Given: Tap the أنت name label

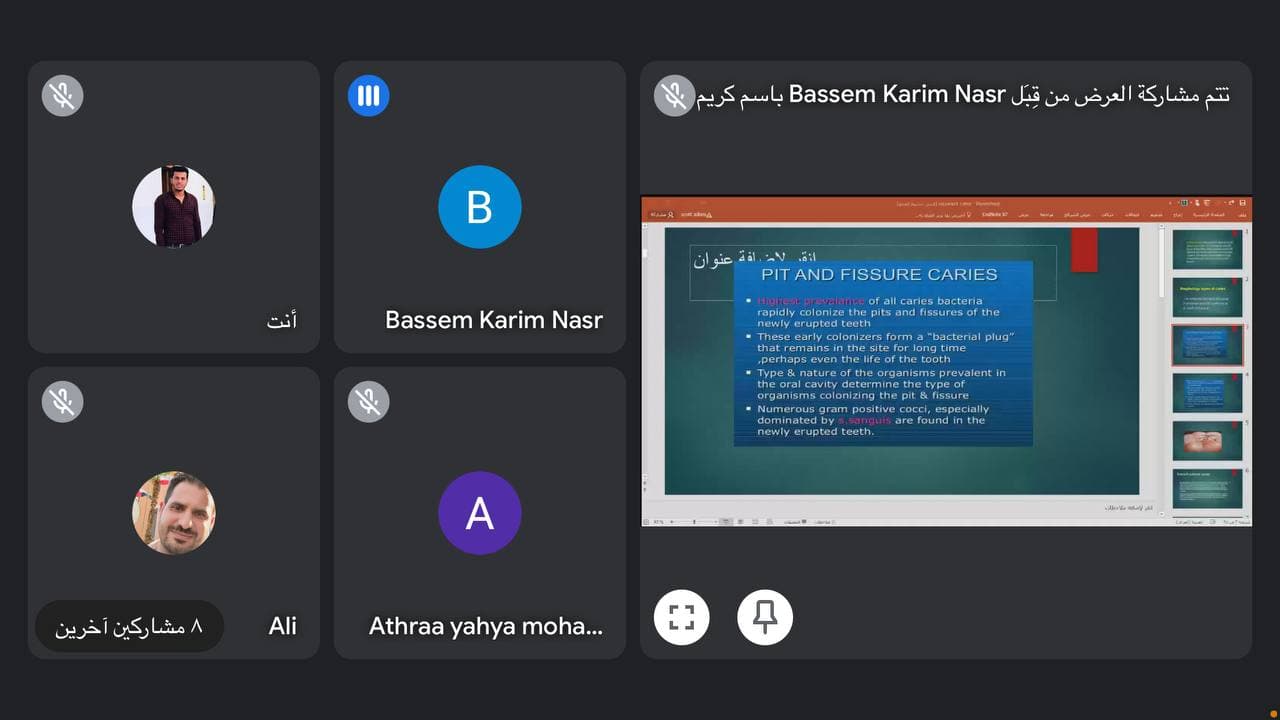Looking at the screenshot, I should [282, 321].
